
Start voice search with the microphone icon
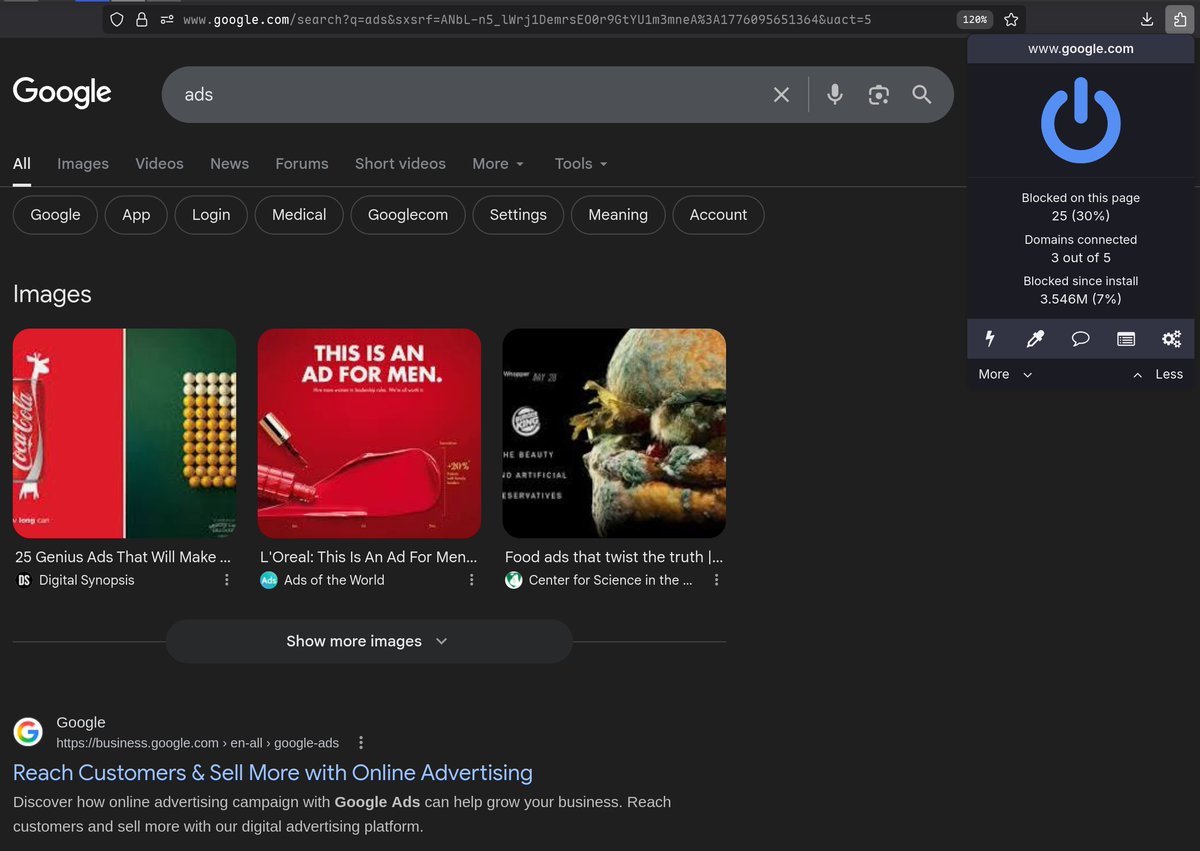tap(835, 94)
